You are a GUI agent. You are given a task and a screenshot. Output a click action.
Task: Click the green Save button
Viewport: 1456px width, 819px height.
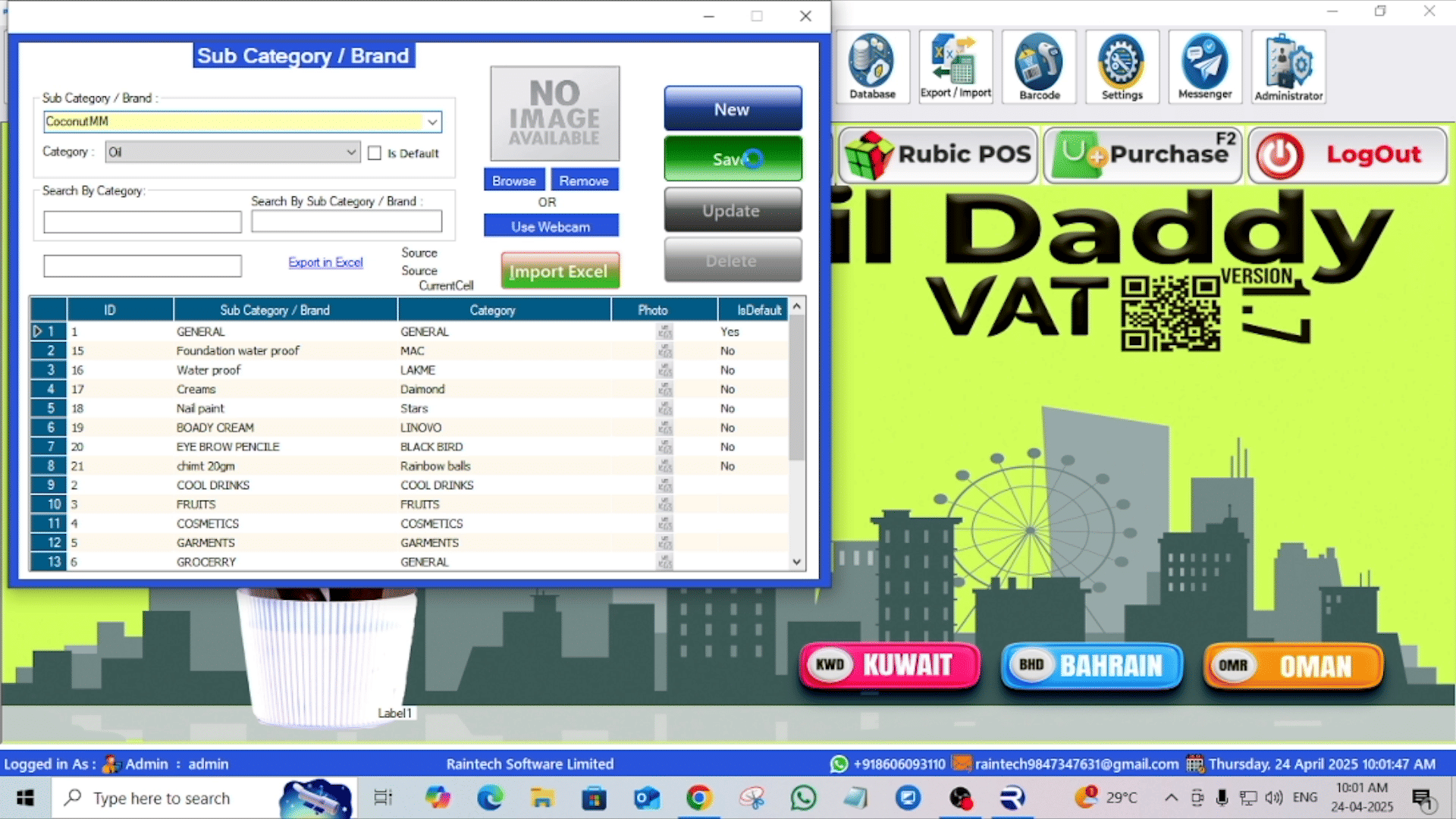pos(733,158)
